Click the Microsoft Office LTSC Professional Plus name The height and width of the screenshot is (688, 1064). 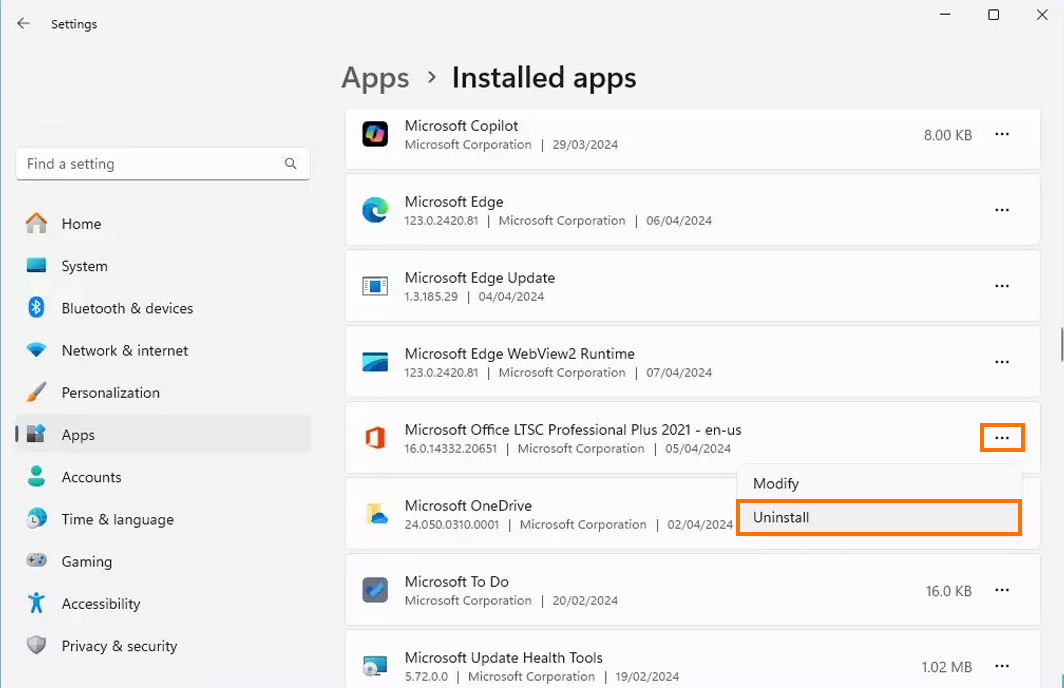(573, 429)
